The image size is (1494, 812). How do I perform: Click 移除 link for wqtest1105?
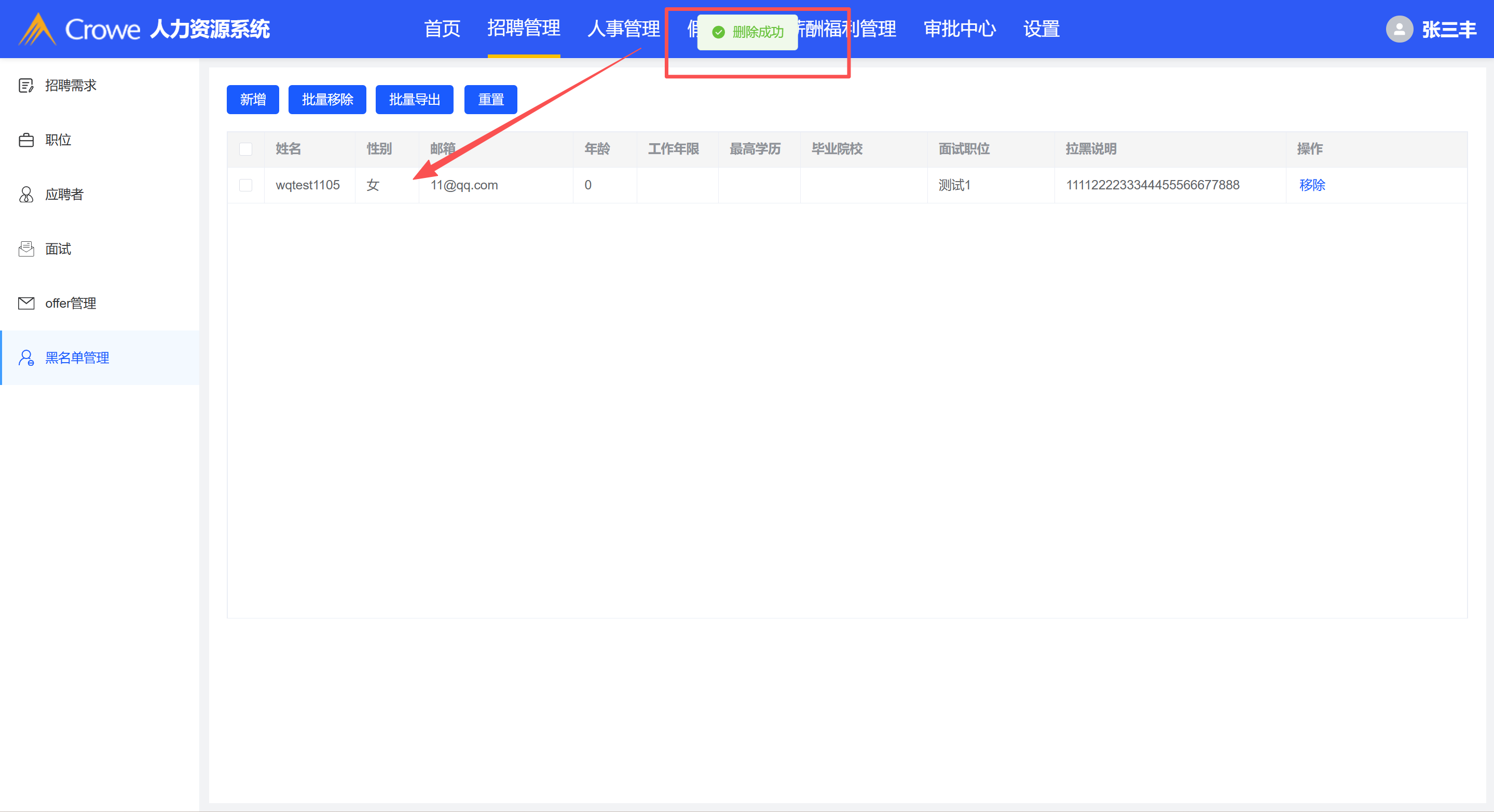pos(1312,185)
